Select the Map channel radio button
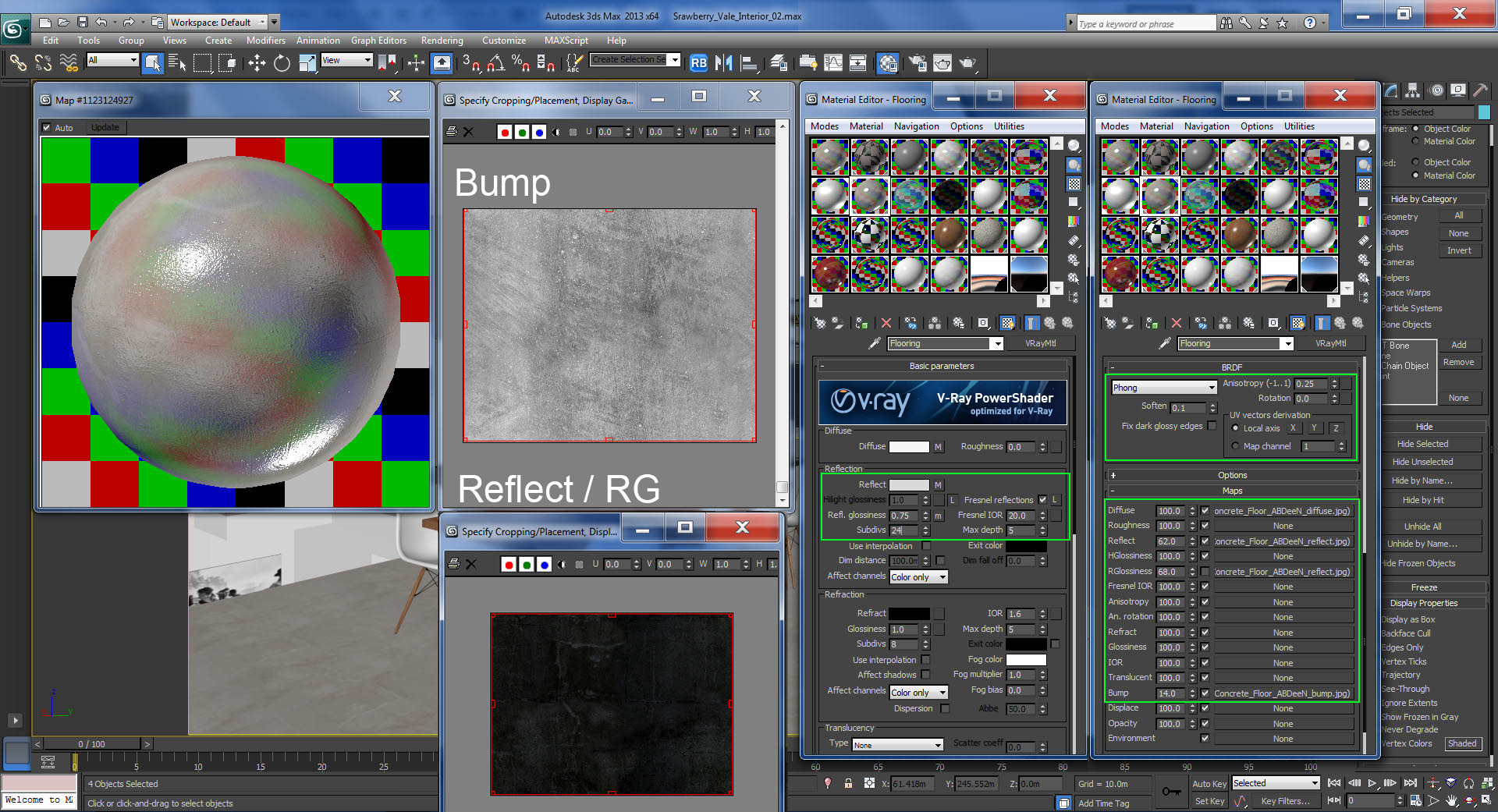Image resolution: width=1498 pixels, height=812 pixels. (x=1235, y=446)
